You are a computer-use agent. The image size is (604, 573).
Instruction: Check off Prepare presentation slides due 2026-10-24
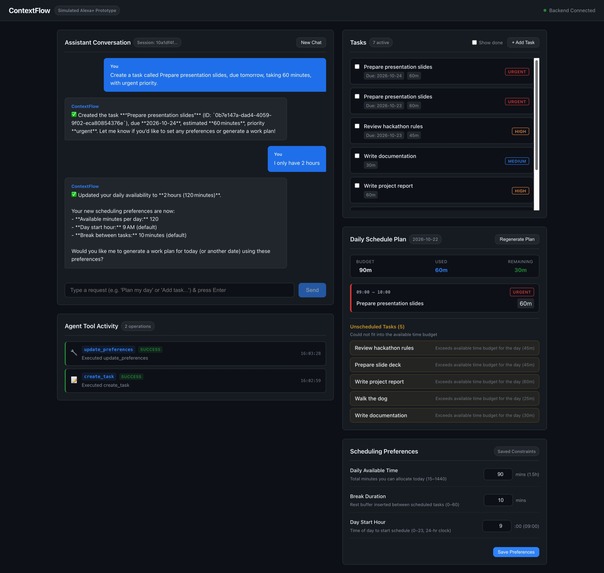(x=357, y=67)
